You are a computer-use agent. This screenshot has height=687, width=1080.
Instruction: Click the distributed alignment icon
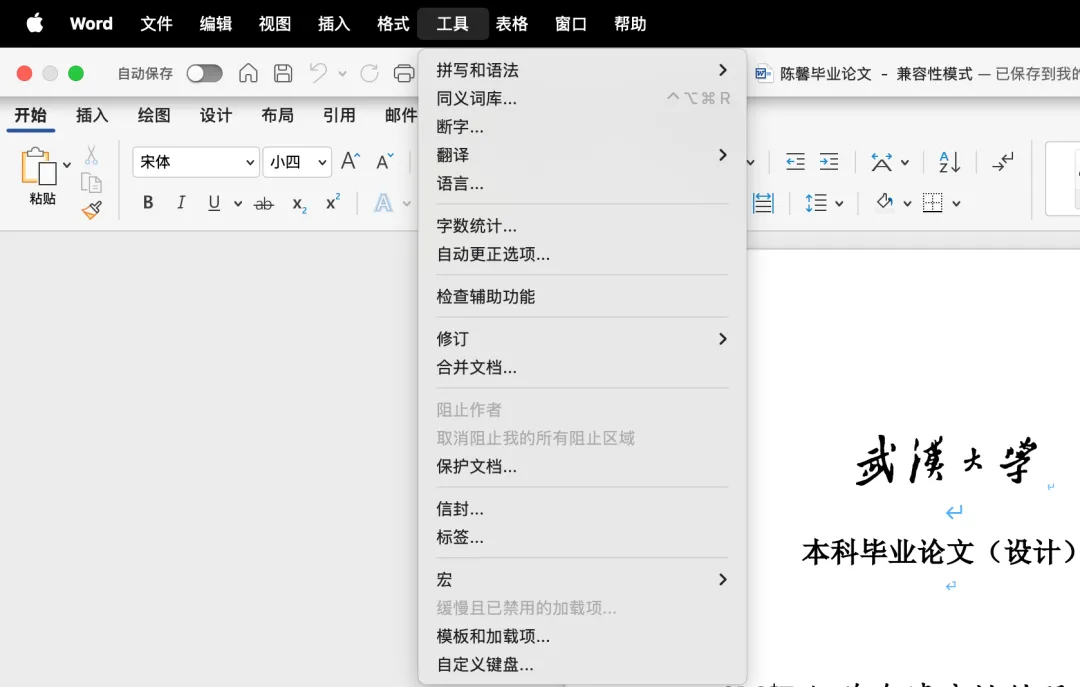click(763, 203)
